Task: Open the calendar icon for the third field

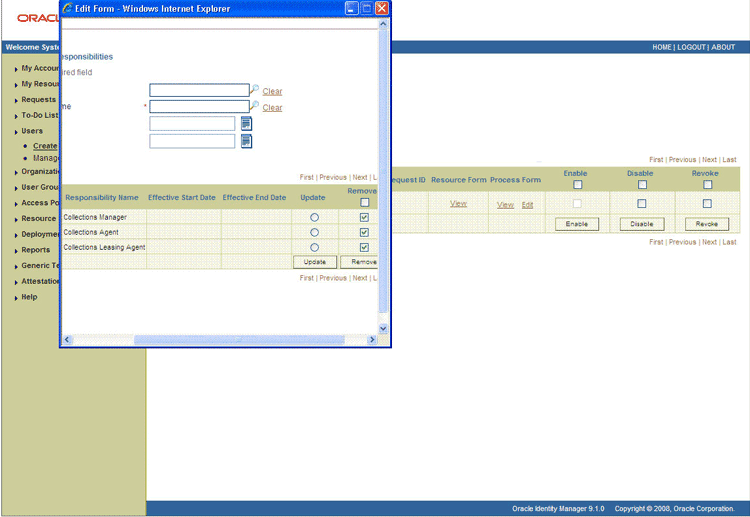Action: pos(246,124)
